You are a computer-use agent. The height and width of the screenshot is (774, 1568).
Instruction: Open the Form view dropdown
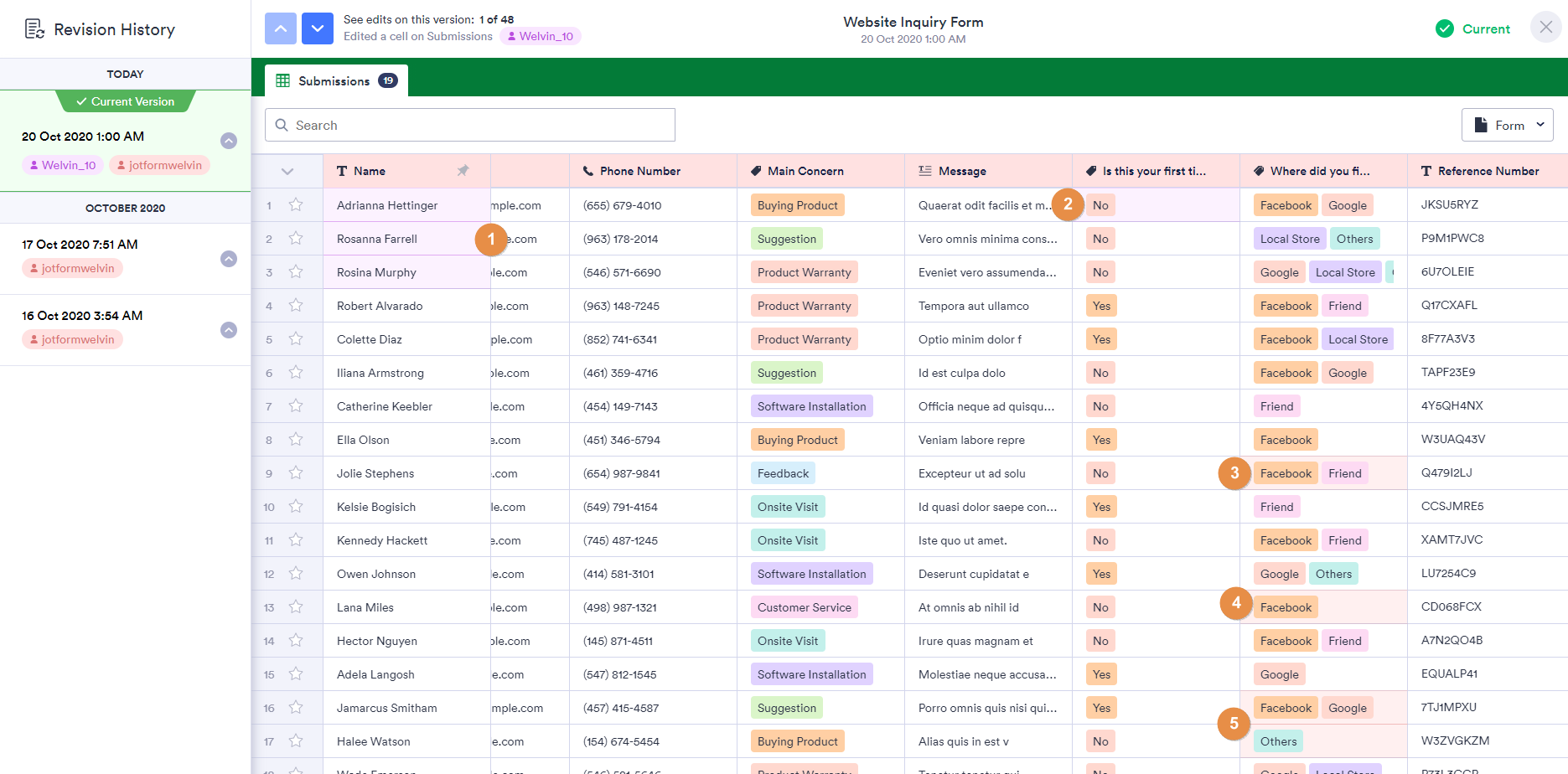point(1507,126)
